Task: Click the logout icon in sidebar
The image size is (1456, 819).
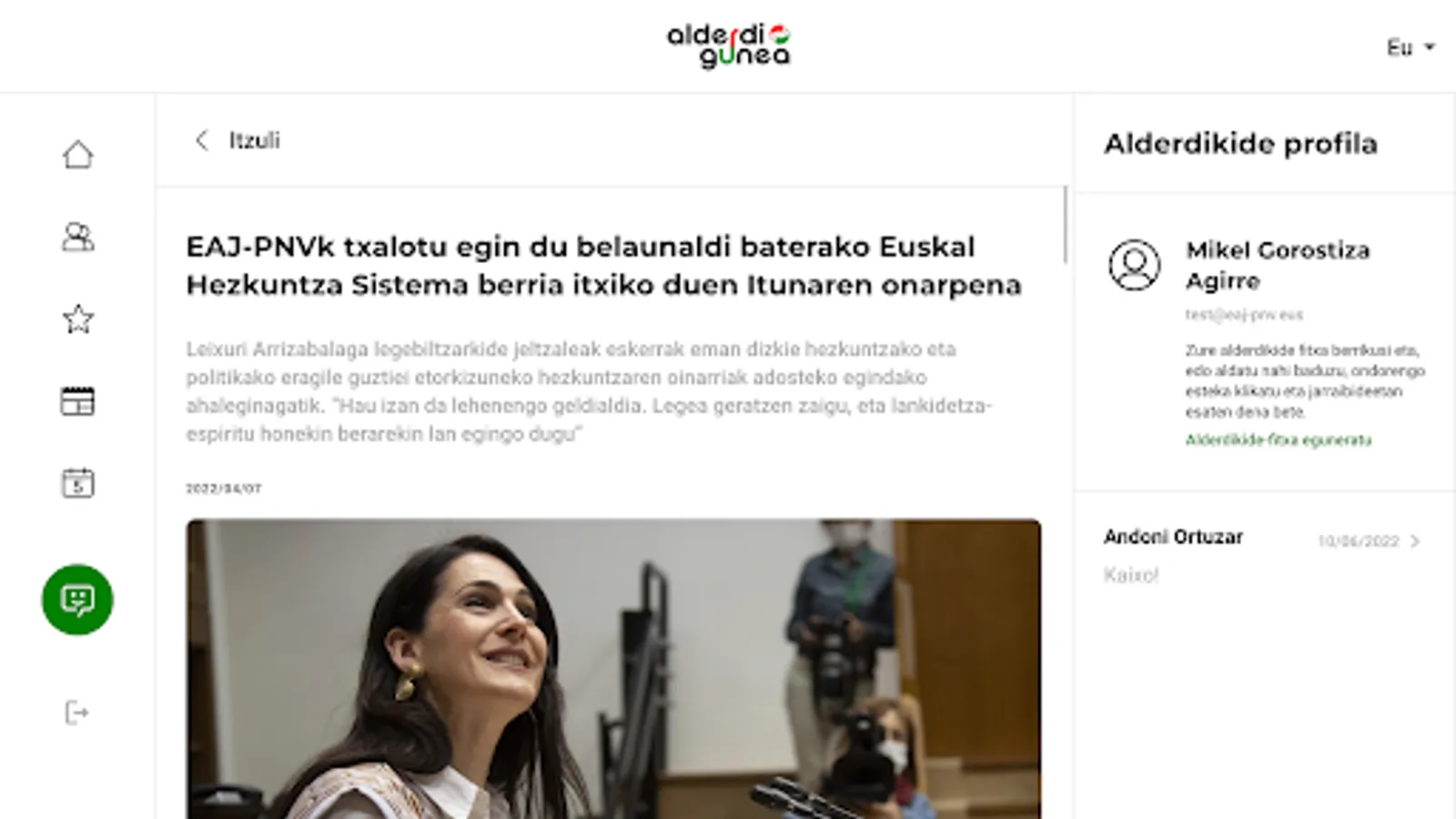Action: [x=77, y=713]
